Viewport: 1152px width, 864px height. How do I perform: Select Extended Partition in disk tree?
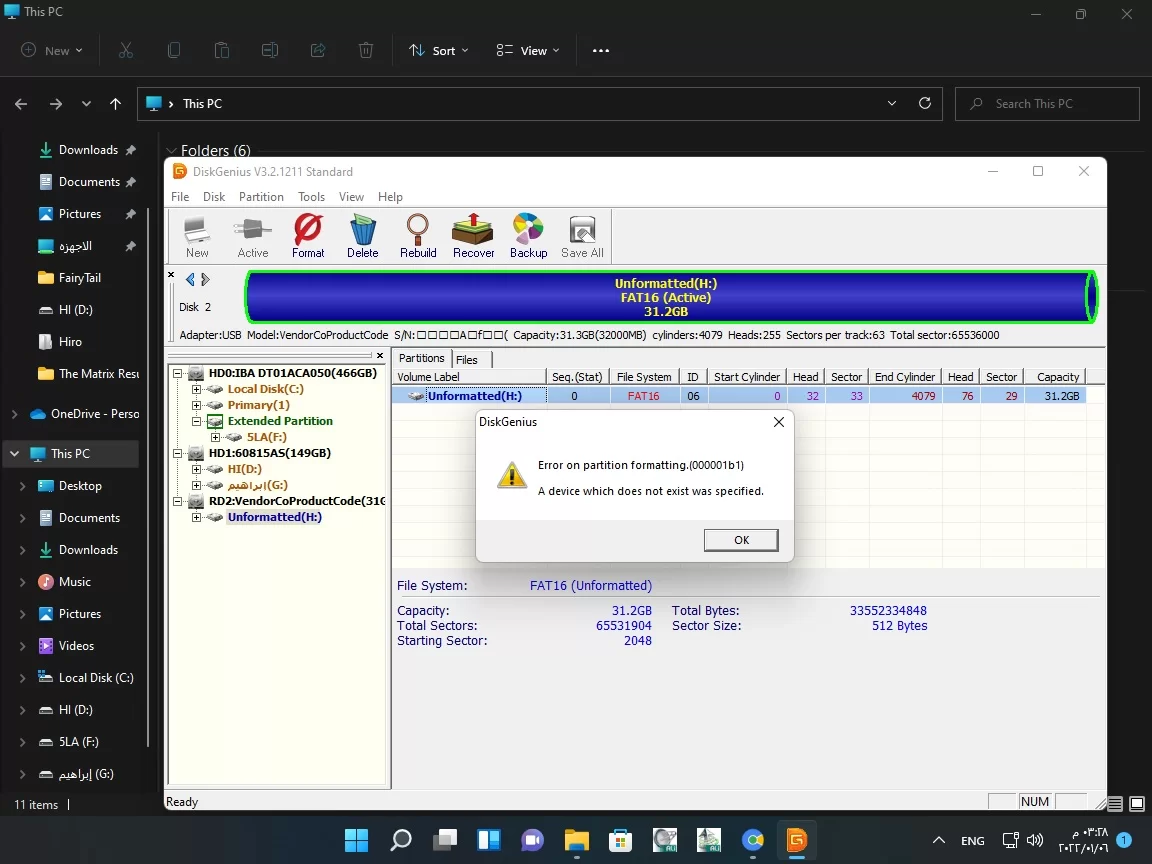pyautogui.click(x=280, y=421)
